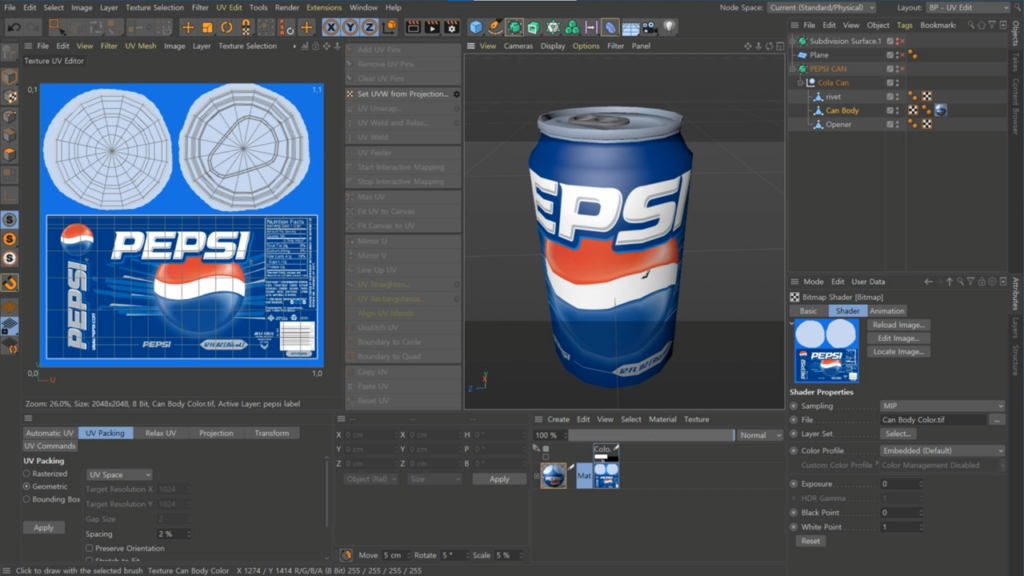Click the Edit Image button
This screenshot has height=576, width=1024.
[899, 338]
